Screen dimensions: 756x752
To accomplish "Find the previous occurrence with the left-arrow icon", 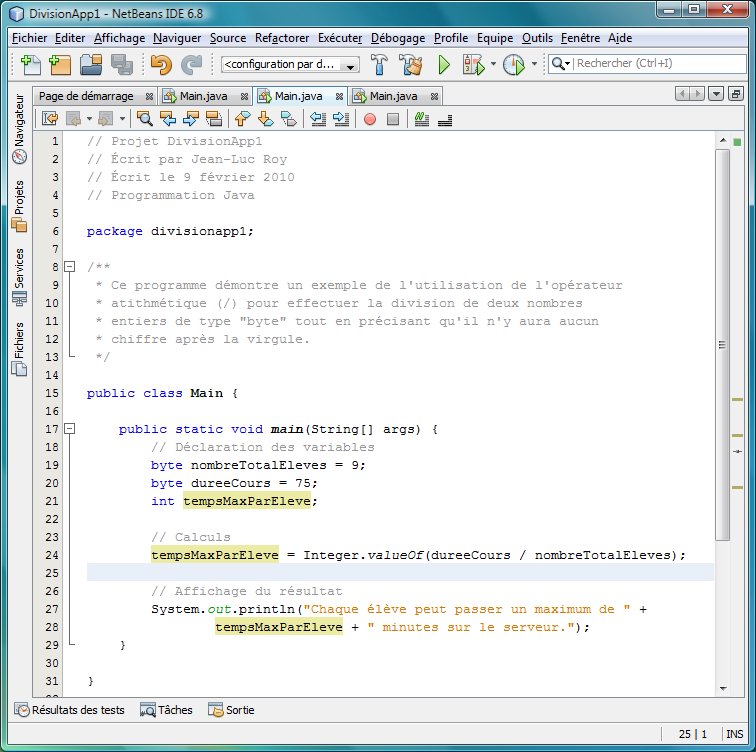I will click(167, 119).
